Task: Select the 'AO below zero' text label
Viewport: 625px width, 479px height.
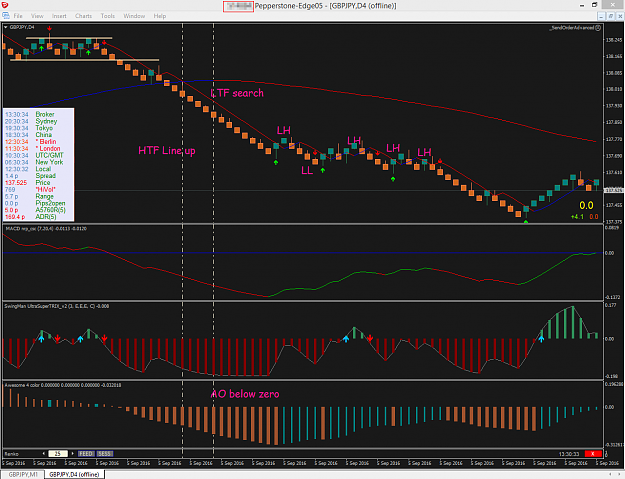Action: pyautogui.click(x=245, y=394)
